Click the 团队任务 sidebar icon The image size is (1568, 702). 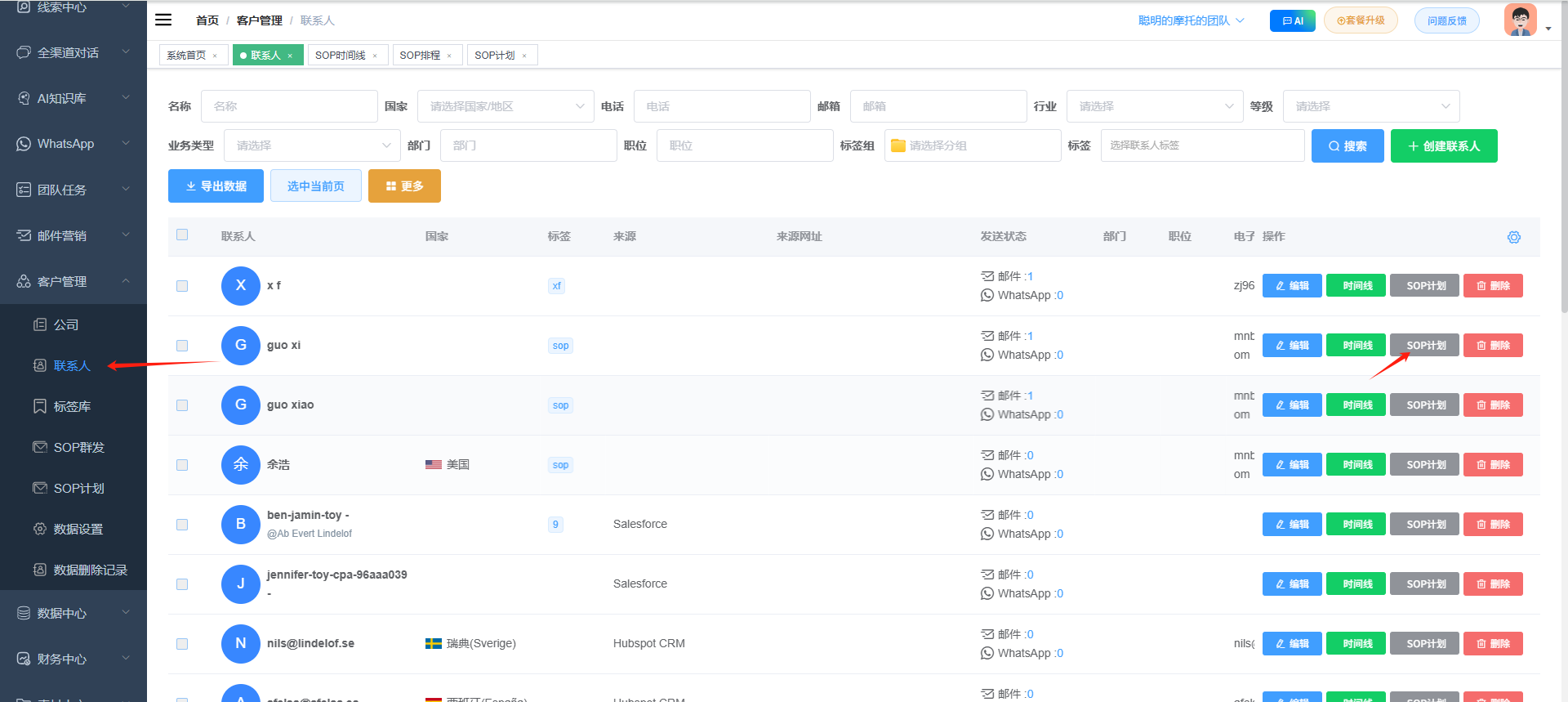tap(24, 190)
